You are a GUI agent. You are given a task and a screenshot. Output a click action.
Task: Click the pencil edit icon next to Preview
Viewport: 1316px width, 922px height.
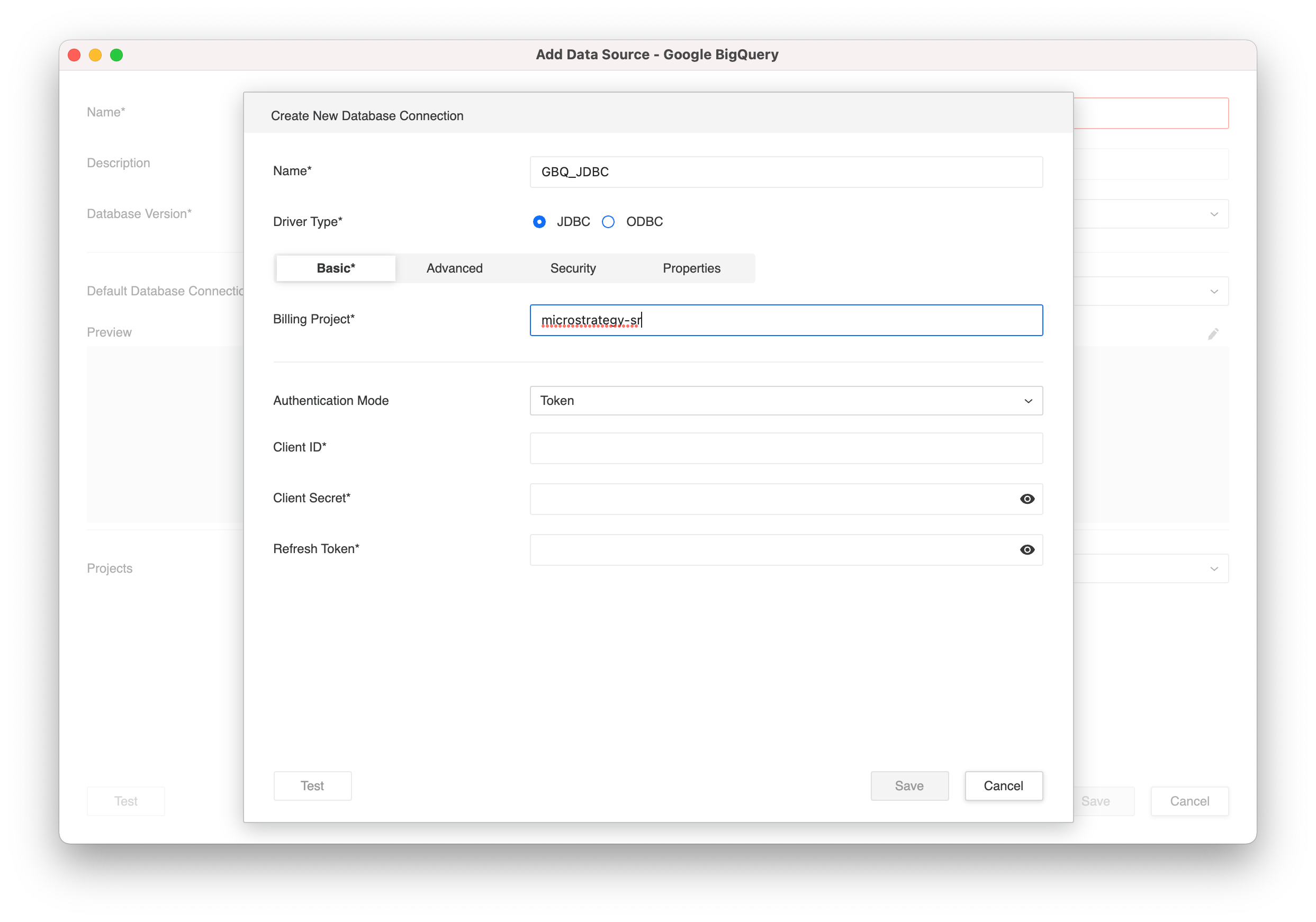1213,333
